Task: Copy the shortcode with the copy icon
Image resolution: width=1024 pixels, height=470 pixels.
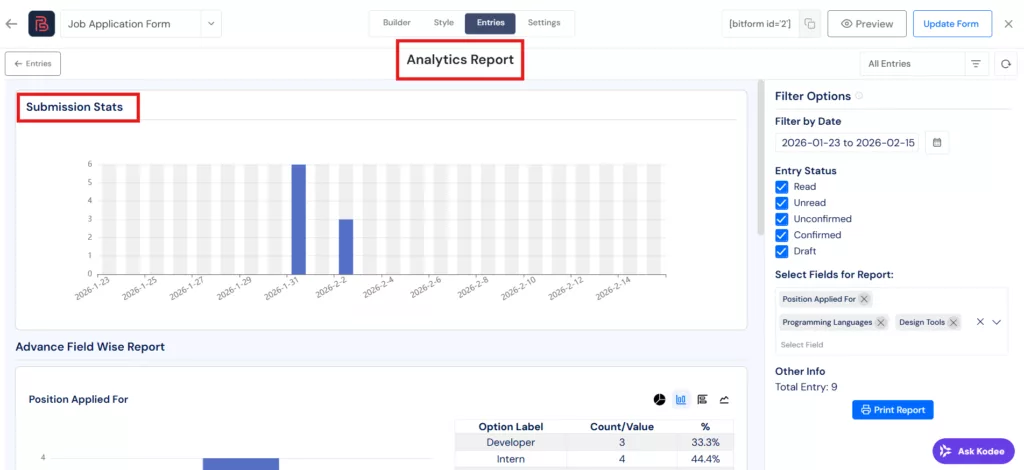Action: (x=810, y=24)
